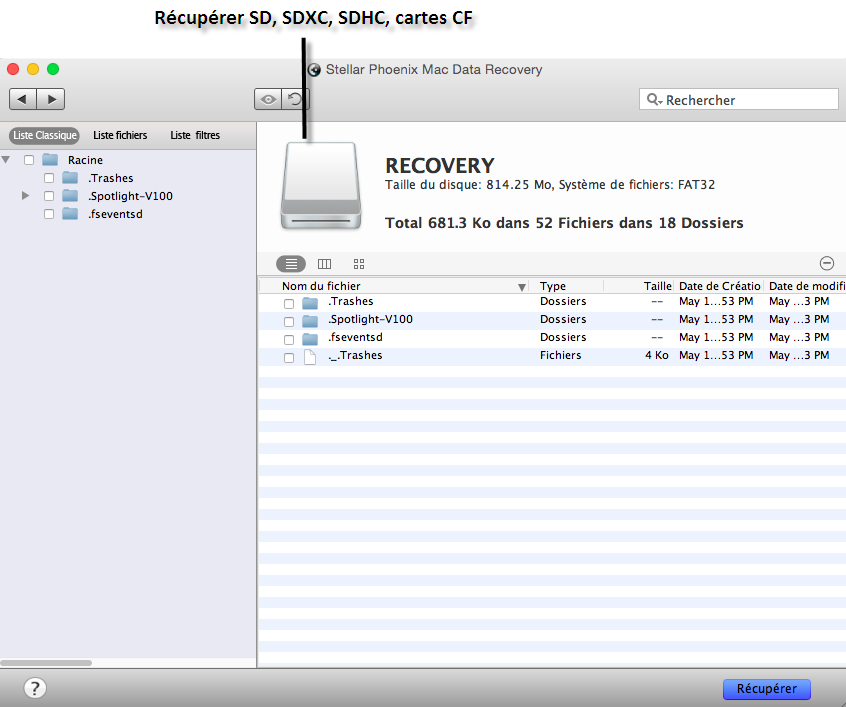Select .Trashes name in sidebar tree
846x707 pixels.
tap(111, 178)
